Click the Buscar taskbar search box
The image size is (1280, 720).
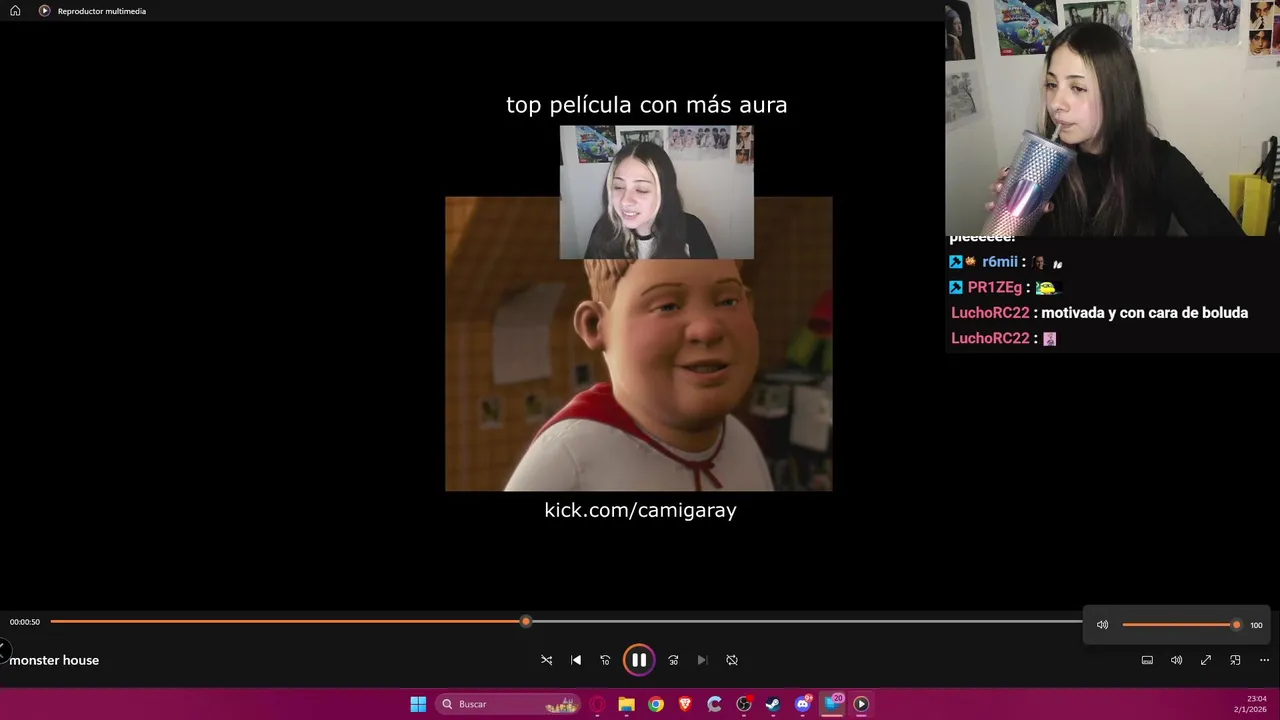coord(508,704)
